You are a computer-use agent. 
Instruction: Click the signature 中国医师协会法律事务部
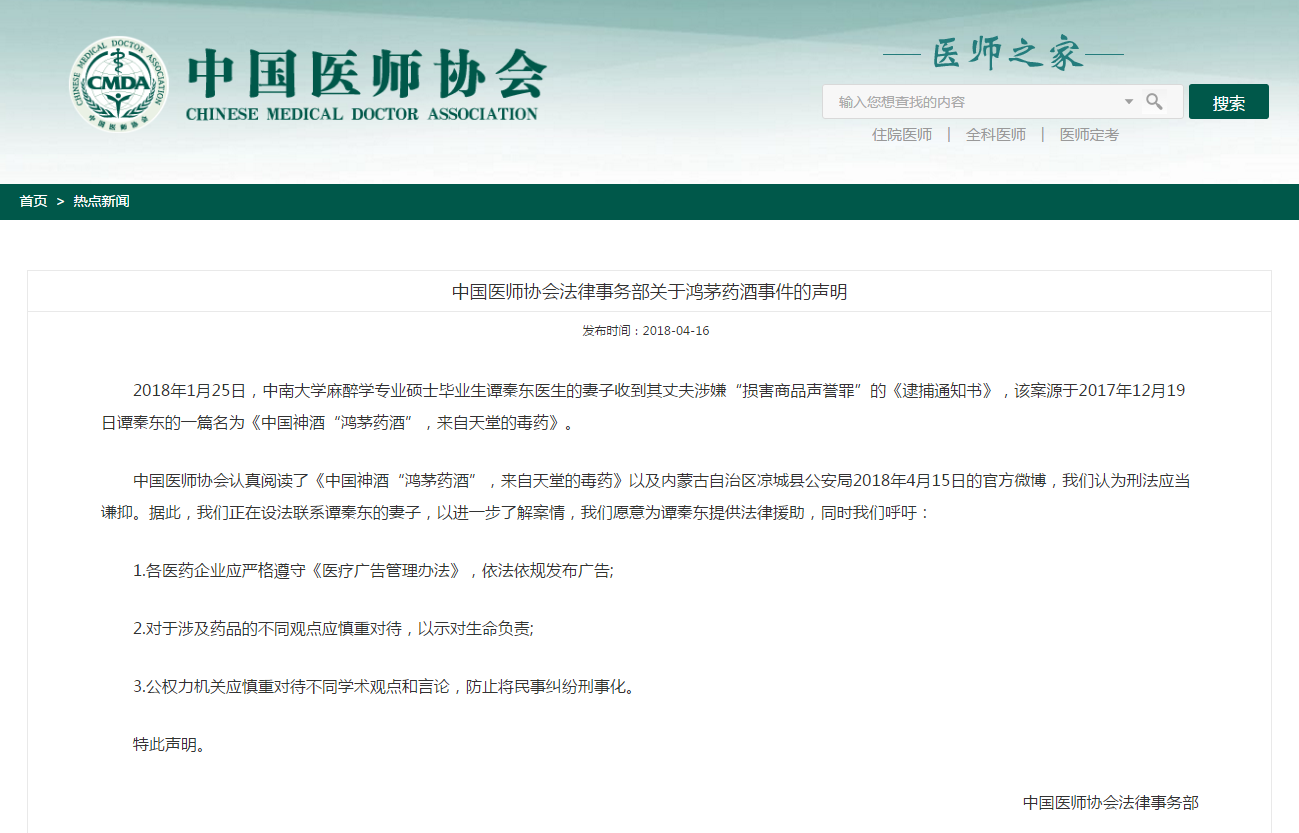1110,802
